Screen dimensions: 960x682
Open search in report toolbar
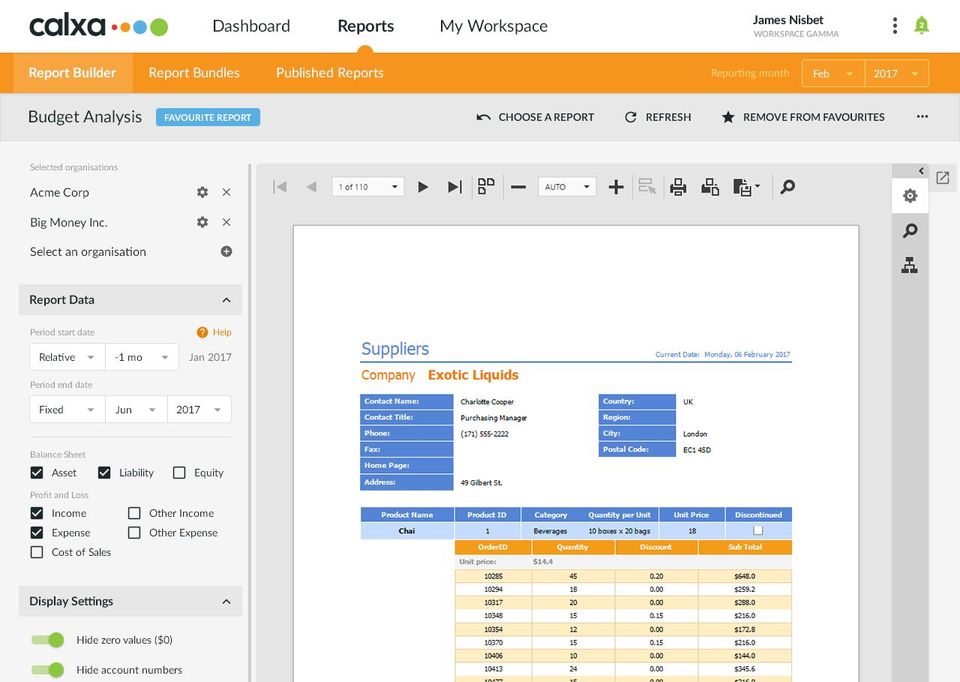click(x=788, y=187)
